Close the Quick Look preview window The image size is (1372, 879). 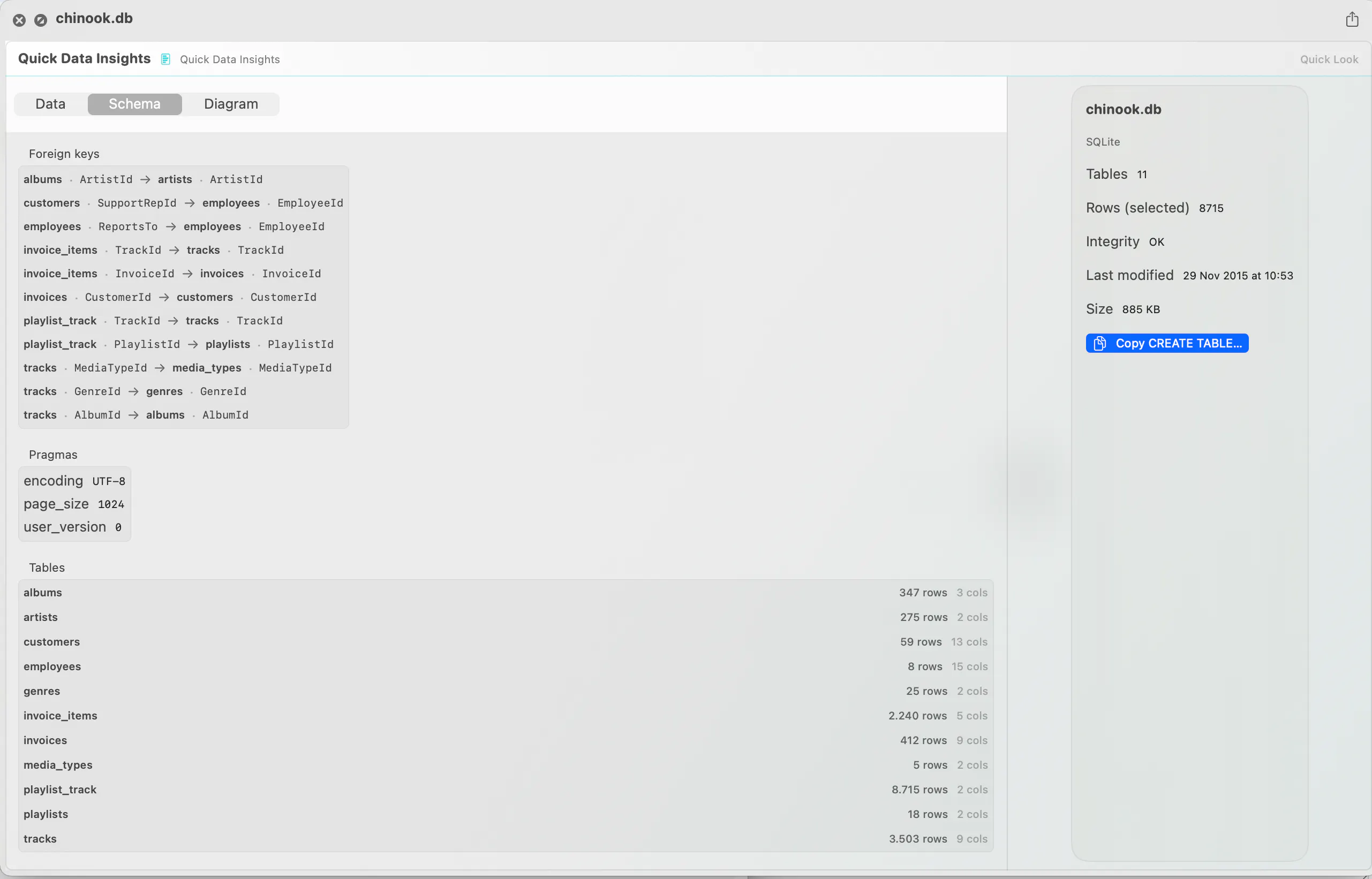pos(19,20)
